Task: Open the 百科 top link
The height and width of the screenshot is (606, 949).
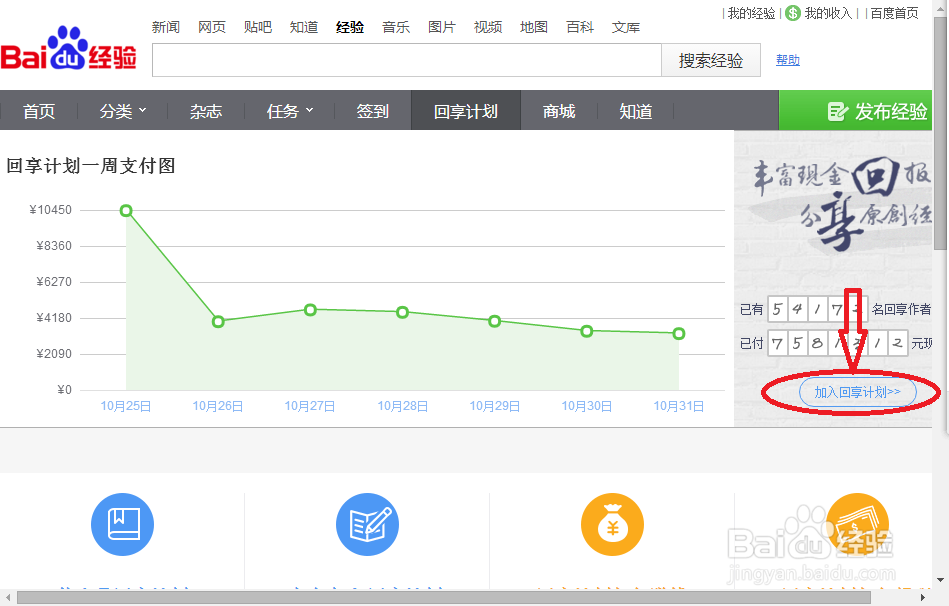Action: 580,27
